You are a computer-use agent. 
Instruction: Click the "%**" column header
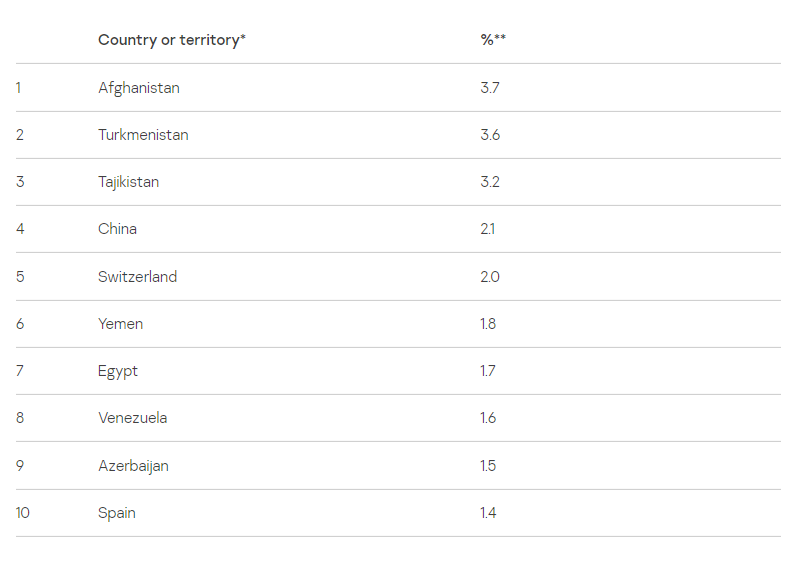click(493, 40)
